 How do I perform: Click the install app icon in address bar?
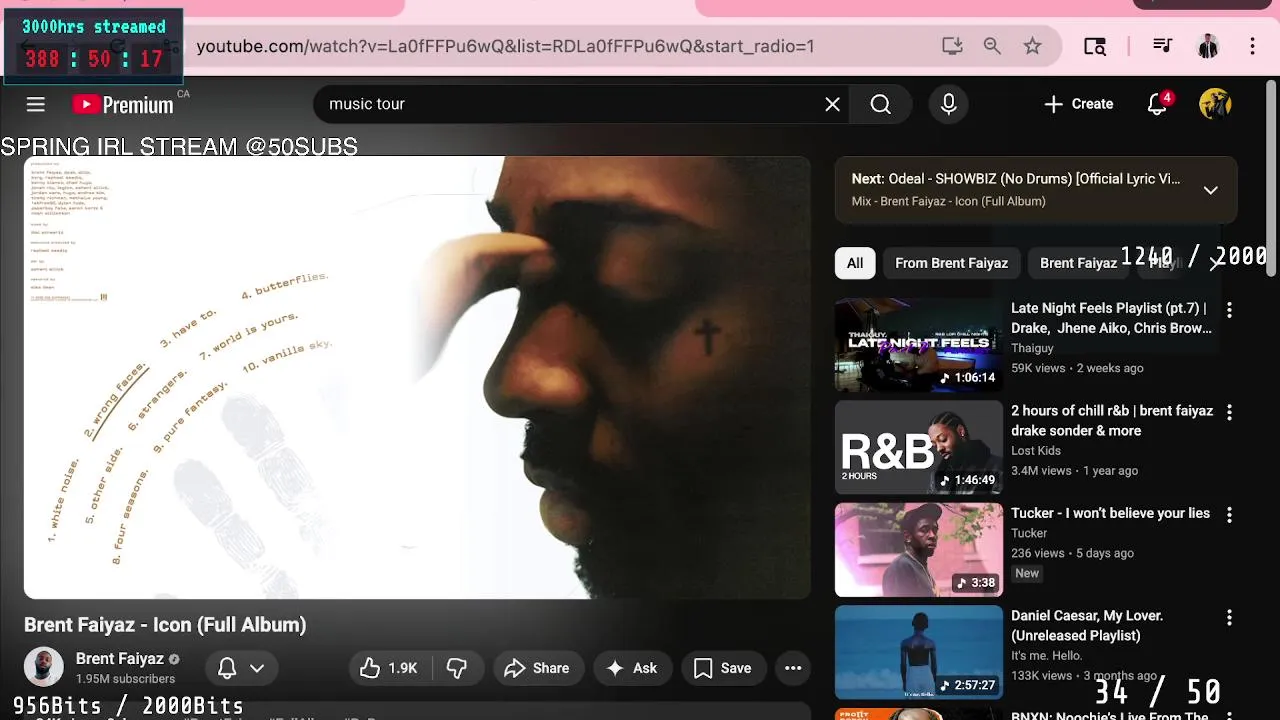(x=952, y=46)
